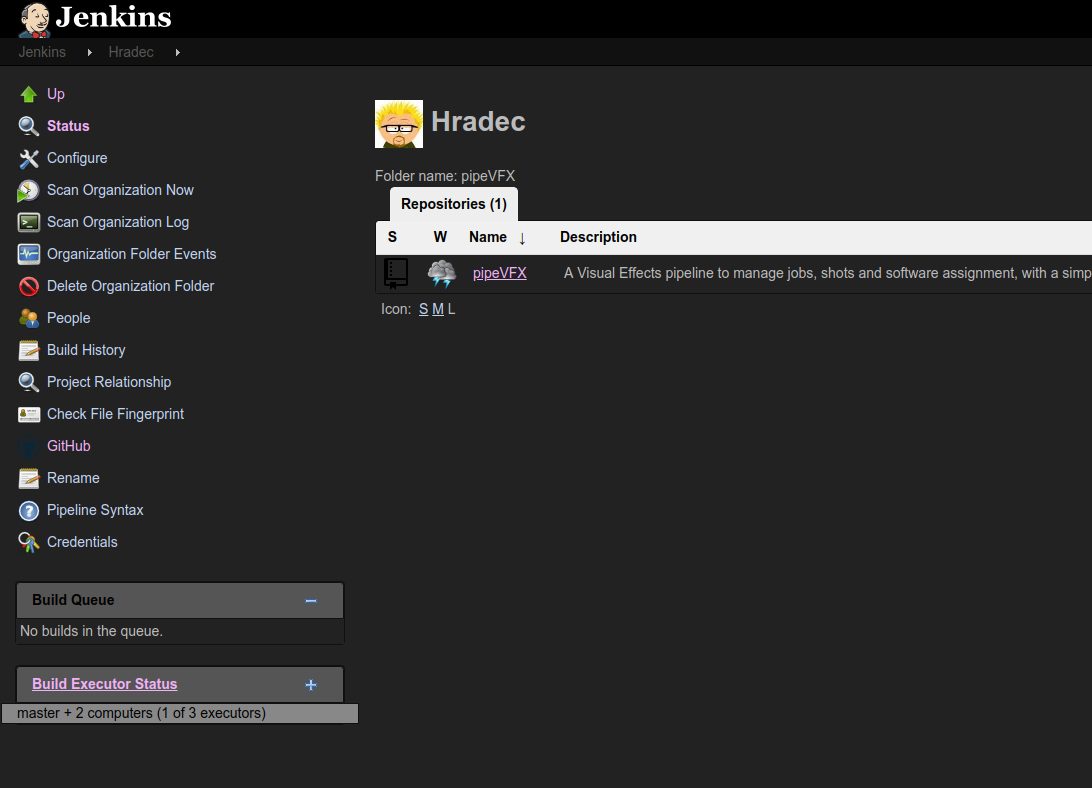This screenshot has width=1092, height=788.
Task: Go Up one level link
Action: tap(56, 94)
